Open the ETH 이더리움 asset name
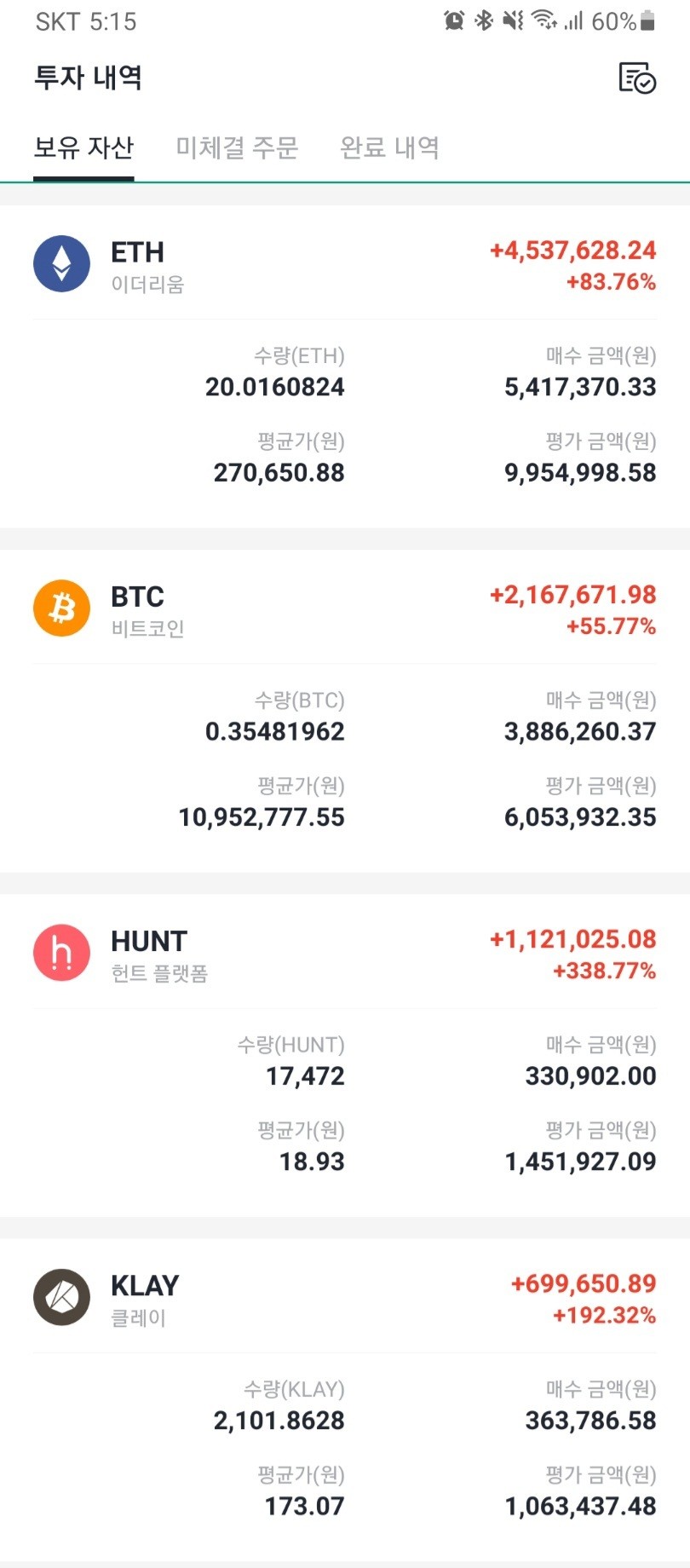The image size is (690, 1568). coord(147,266)
